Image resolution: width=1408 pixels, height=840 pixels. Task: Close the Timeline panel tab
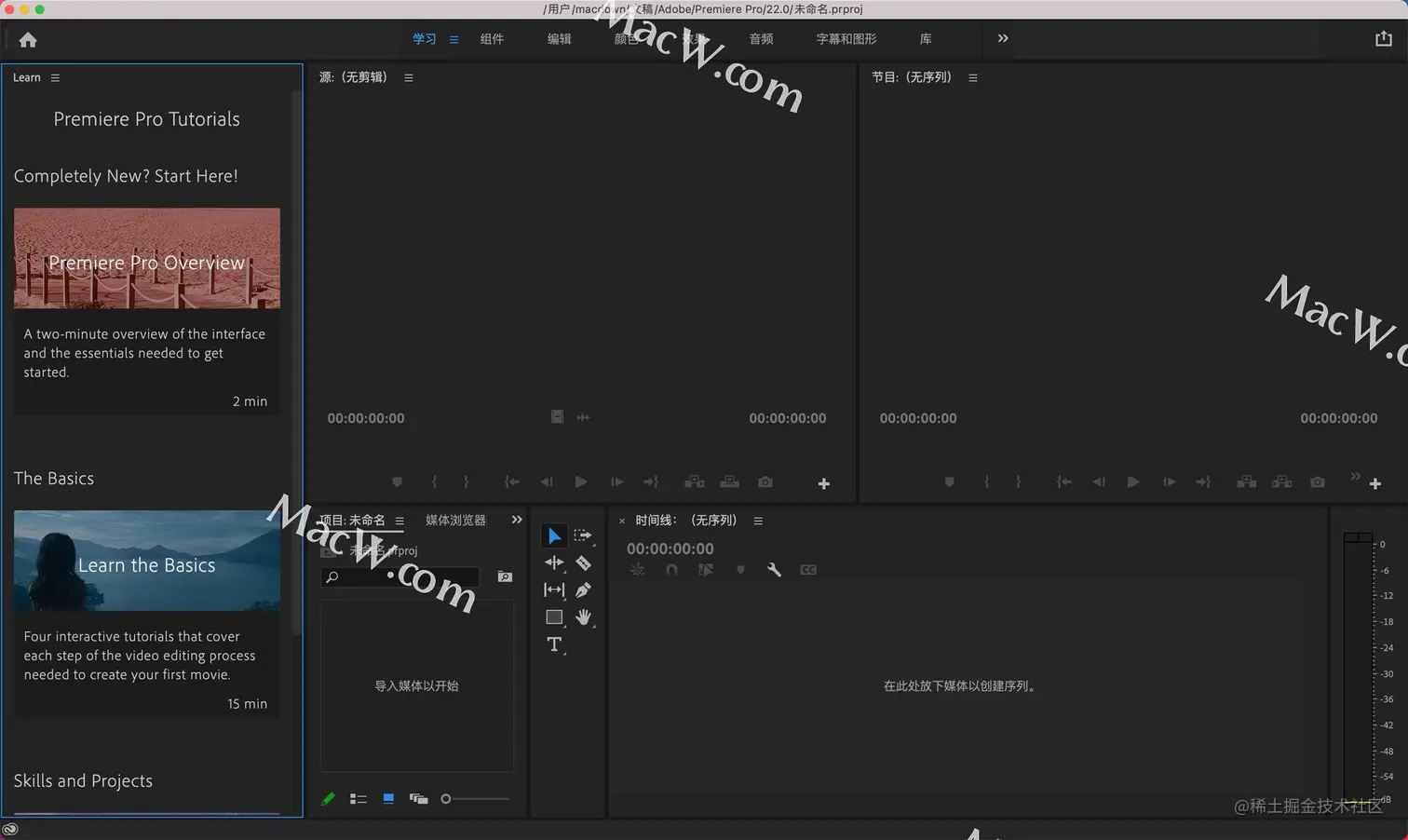click(622, 522)
